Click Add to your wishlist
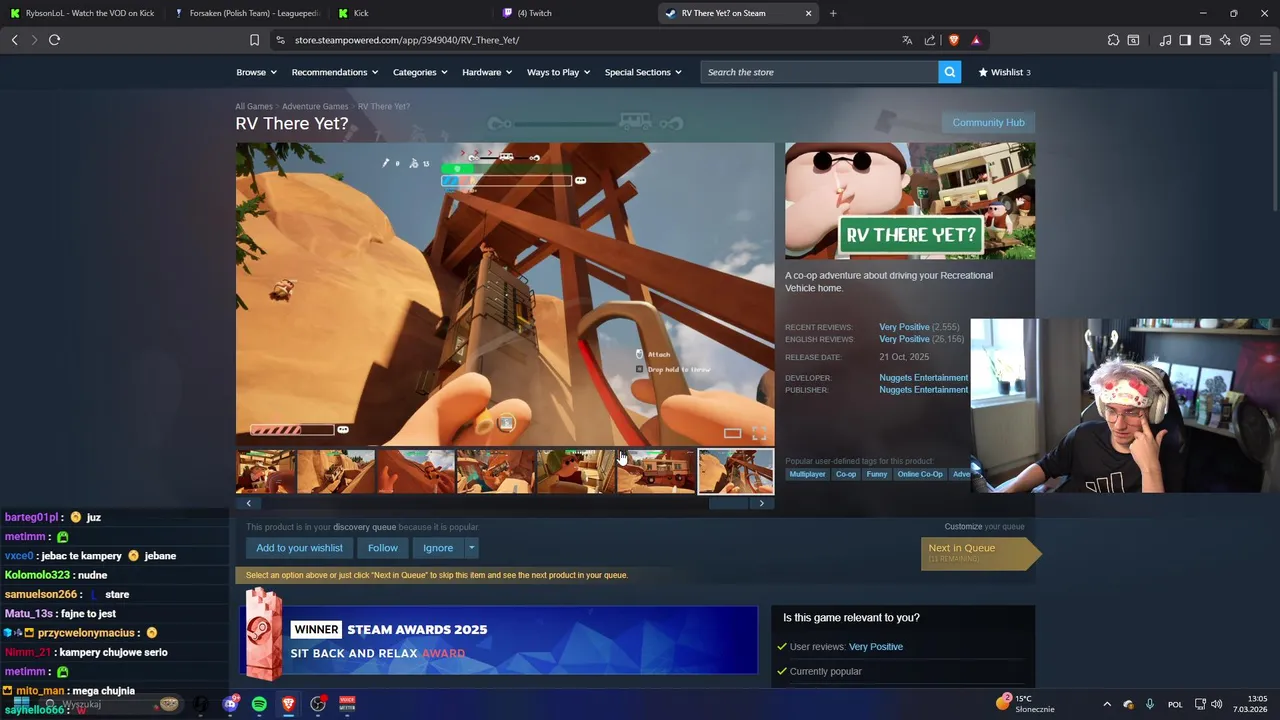This screenshot has width=1280, height=720. pos(299,548)
